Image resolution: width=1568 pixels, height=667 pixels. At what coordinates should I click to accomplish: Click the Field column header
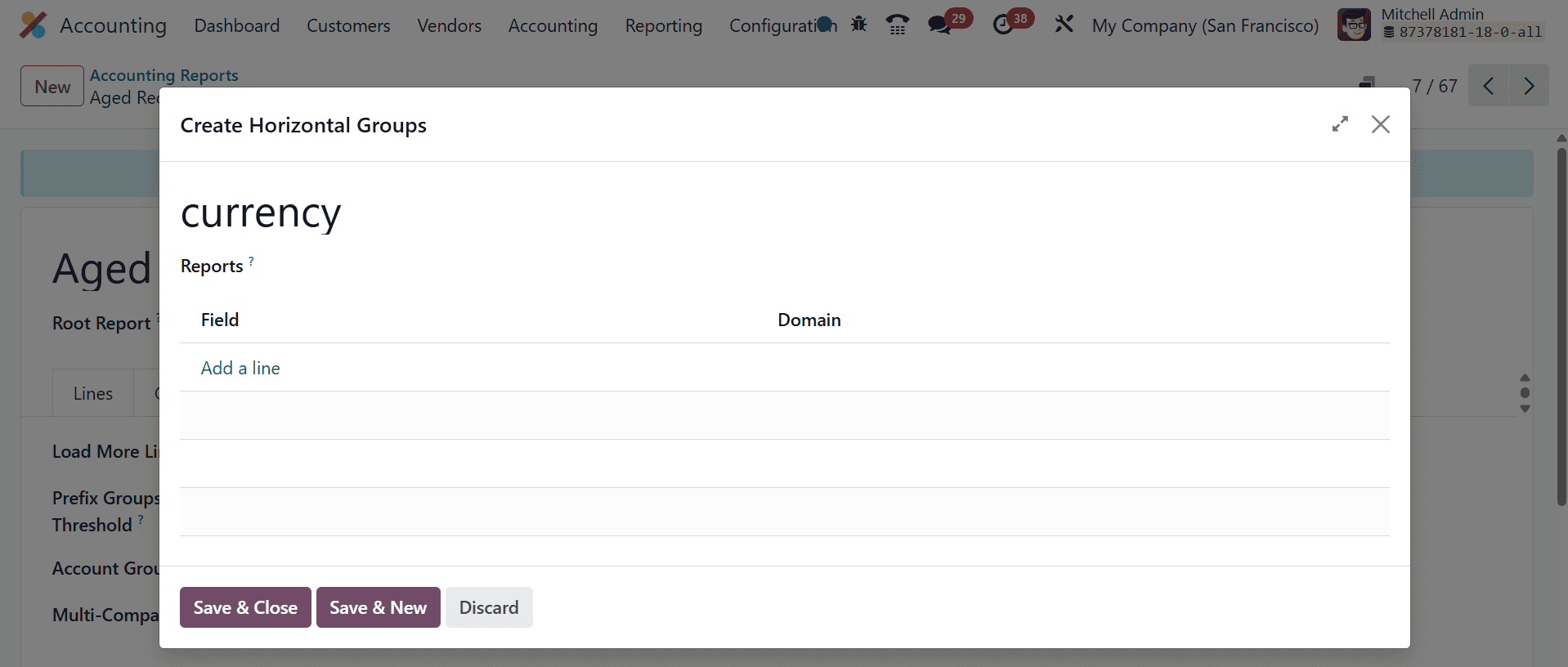coord(220,320)
